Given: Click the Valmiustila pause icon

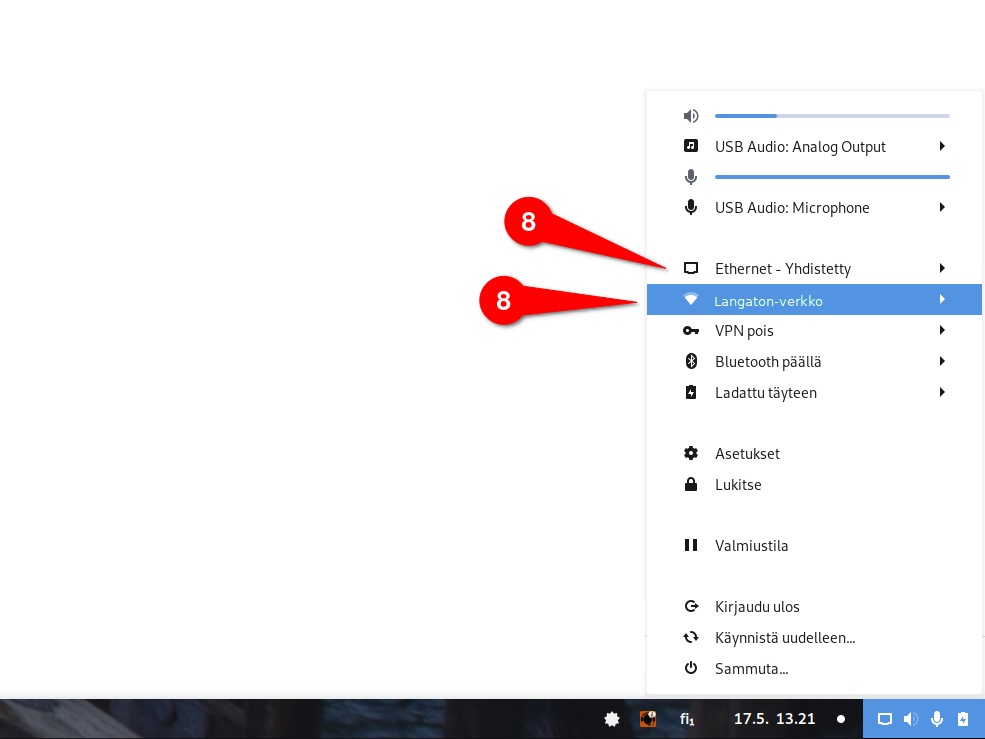Looking at the screenshot, I should (x=690, y=545).
